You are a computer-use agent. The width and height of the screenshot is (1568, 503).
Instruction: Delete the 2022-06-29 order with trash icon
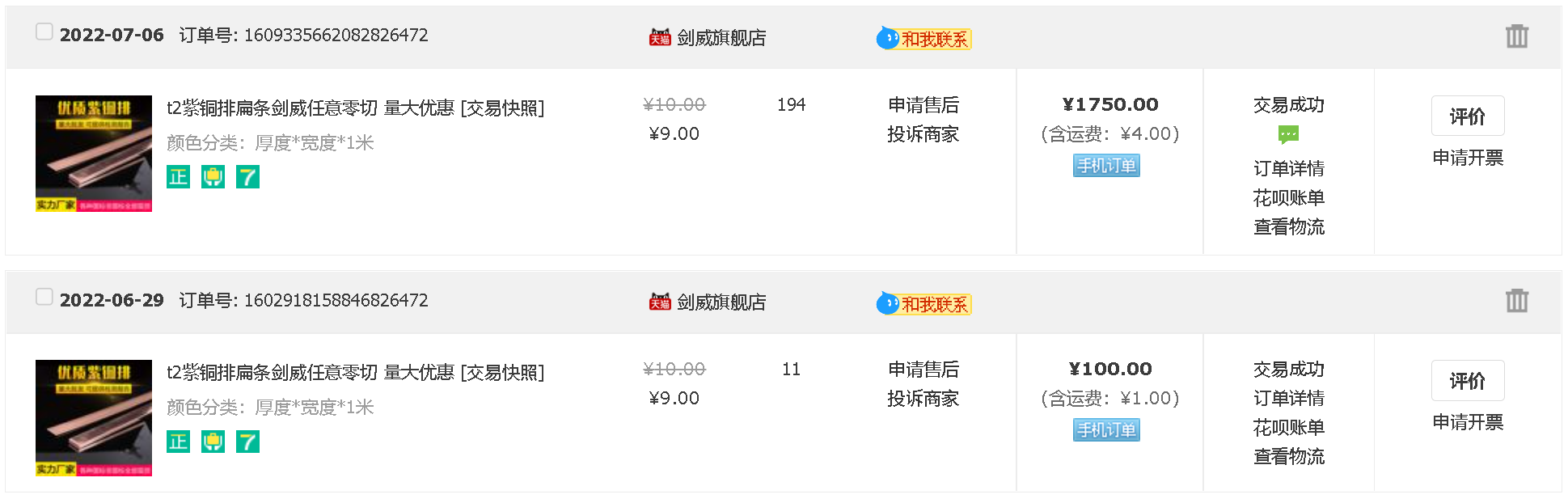point(1516,301)
